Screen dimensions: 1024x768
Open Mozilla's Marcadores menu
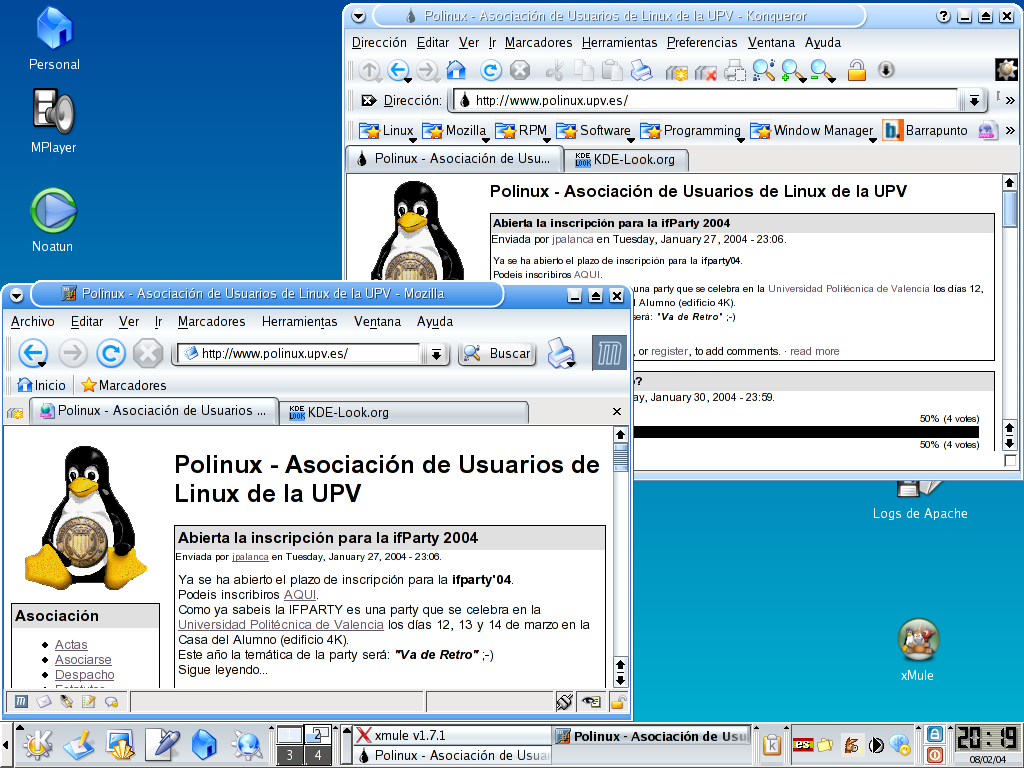[212, 321]
